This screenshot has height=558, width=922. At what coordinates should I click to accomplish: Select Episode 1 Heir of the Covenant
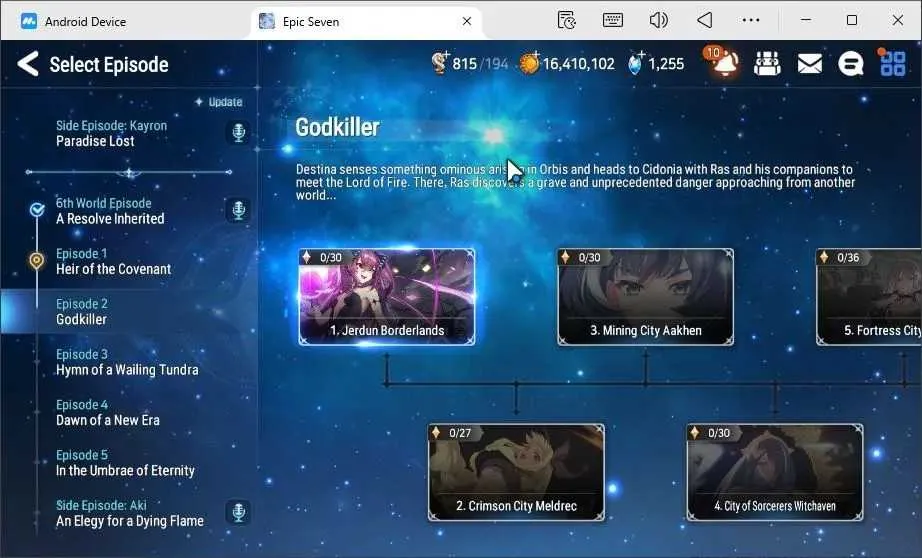[113, 262]
